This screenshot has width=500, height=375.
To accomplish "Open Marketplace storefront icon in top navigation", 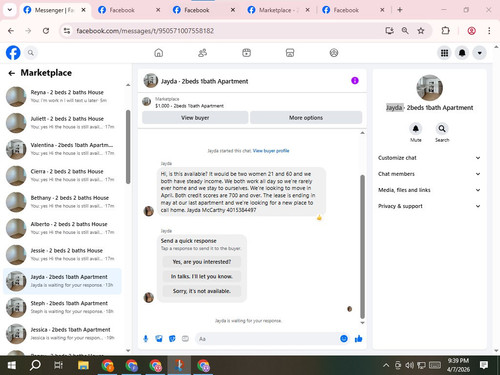I will [290, 53].
